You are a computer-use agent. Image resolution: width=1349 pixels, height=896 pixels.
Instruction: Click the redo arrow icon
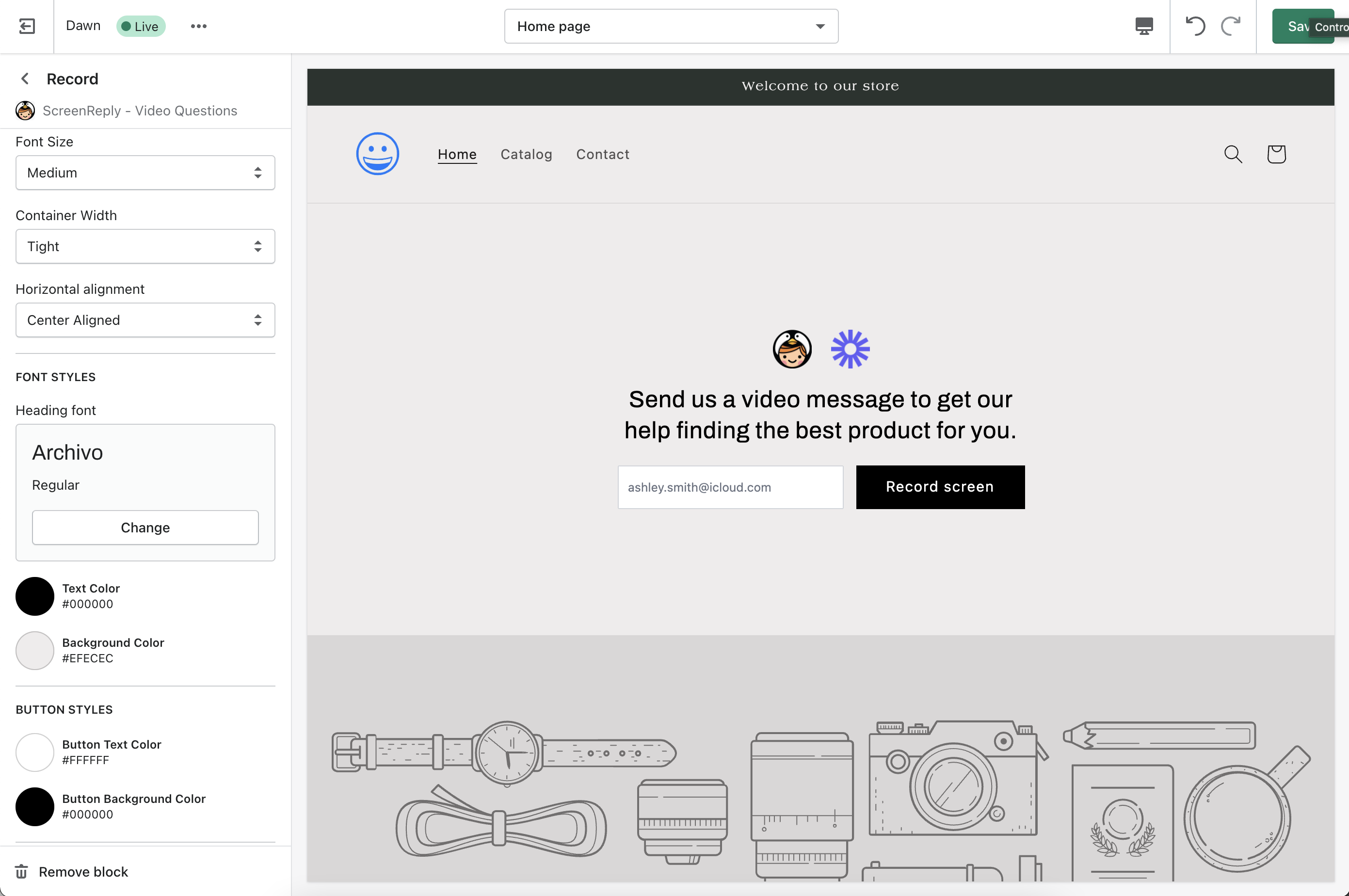click(1230, 26)
